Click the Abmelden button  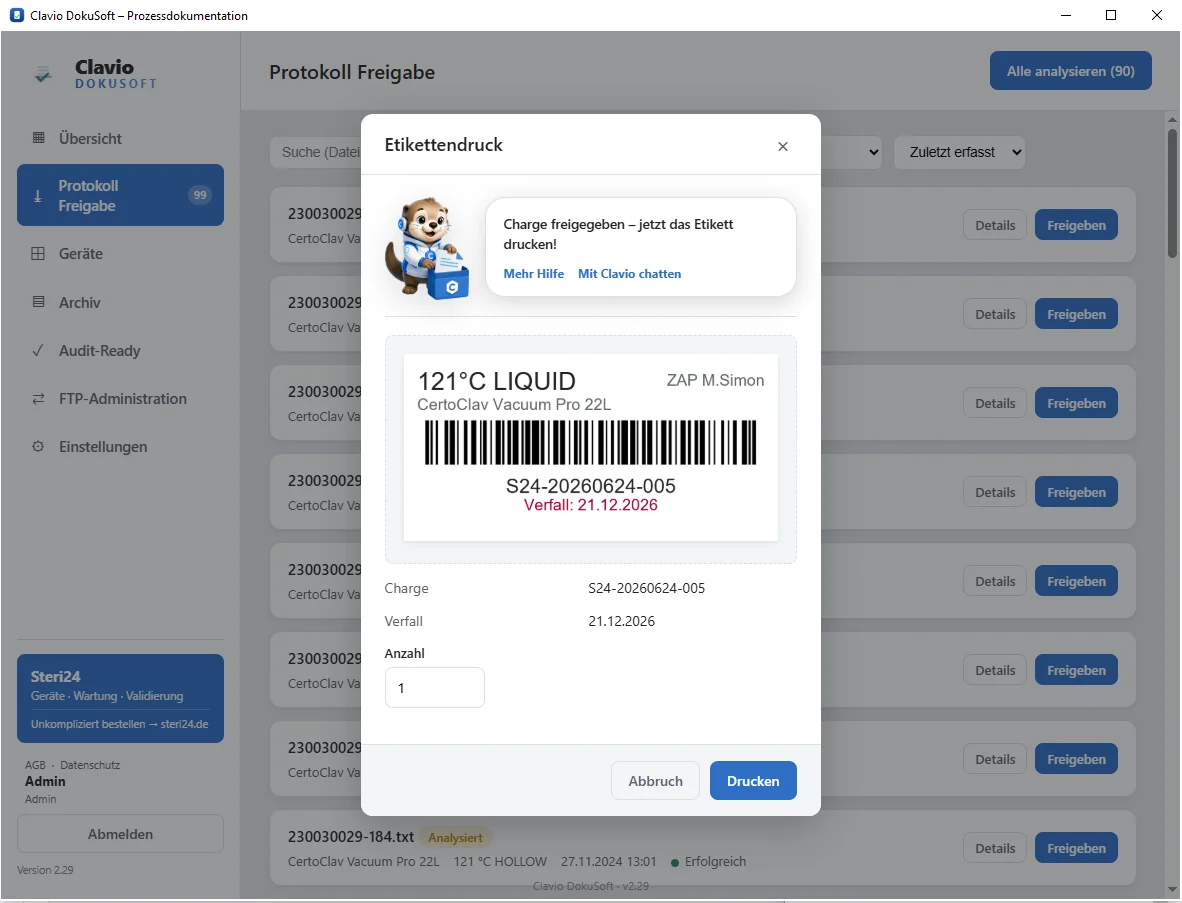tap(120, 834)
